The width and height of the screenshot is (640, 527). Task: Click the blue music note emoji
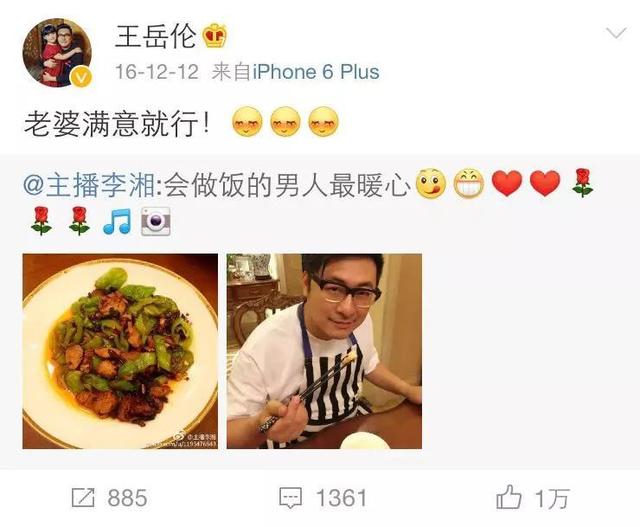[117, 222]
